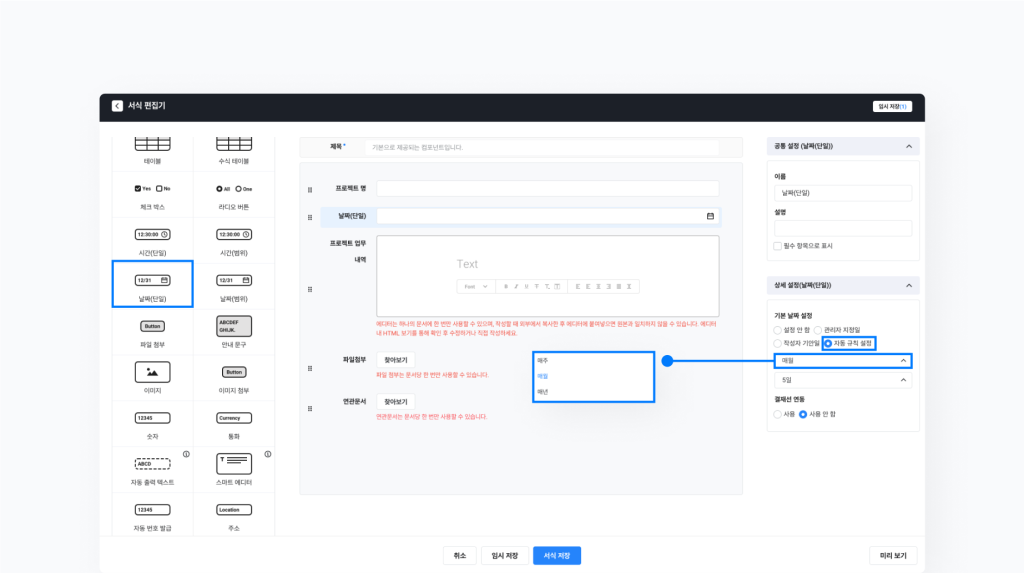Viewport: 1024px width, 573px height.
Task: Choose the 스마트 에디터 component
Action: [x=234, y=463]
